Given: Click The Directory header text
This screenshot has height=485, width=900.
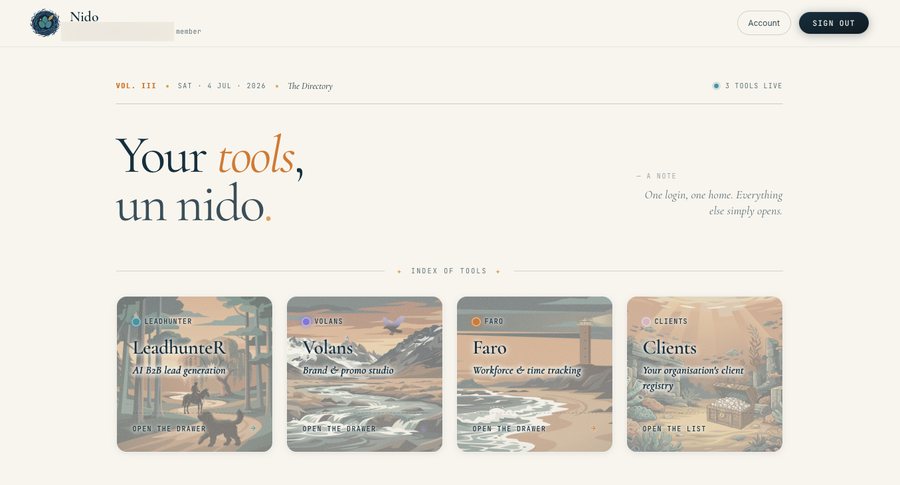Looking at the screenshot, I should coord(310,86).
